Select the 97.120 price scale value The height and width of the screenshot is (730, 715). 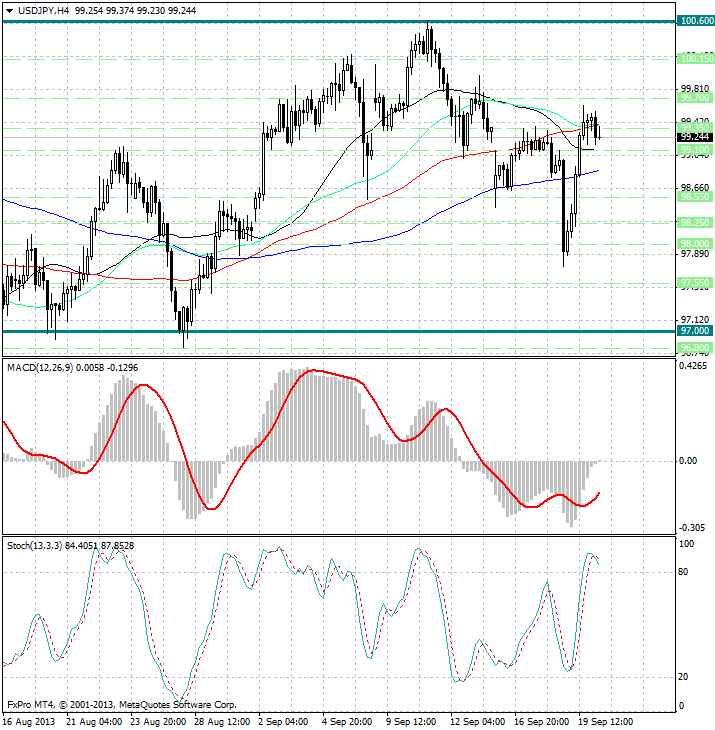click(695, 320)
